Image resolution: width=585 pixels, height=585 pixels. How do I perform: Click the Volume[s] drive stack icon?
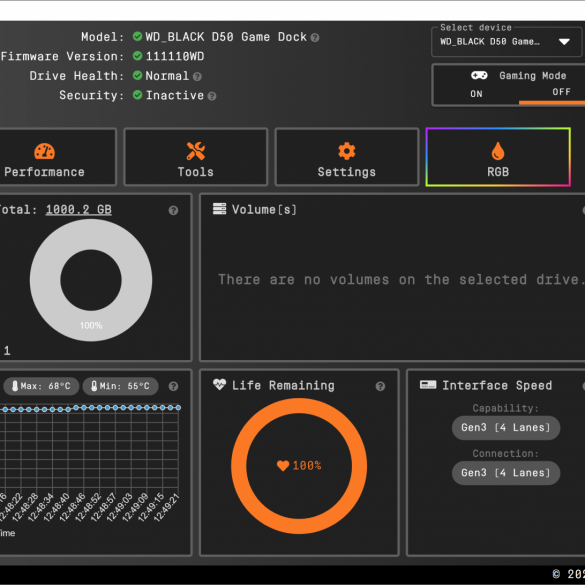219,209
